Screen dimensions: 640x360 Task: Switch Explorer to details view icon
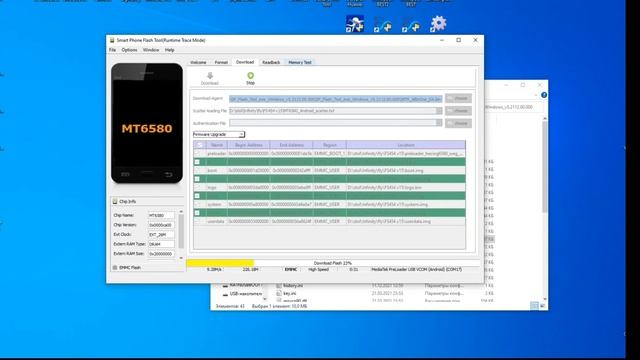click(x=534, y=305)
